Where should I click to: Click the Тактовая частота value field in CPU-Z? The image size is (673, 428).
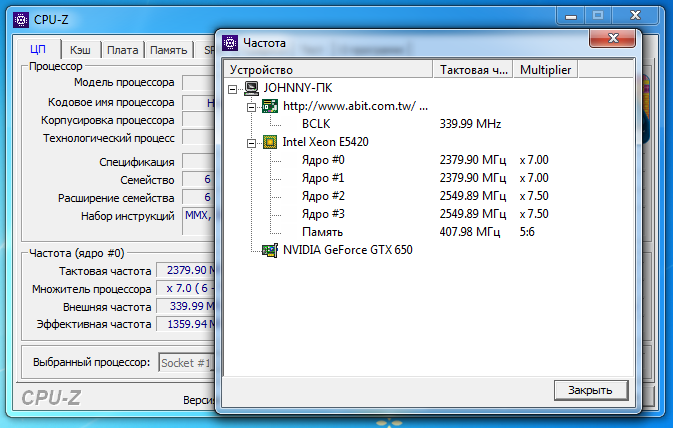tap(185, 270)
